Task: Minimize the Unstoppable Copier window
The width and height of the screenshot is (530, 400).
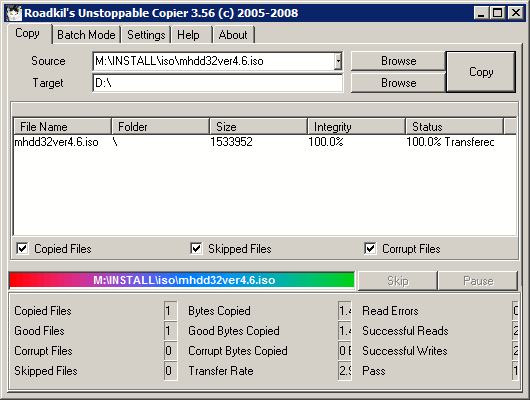Action: [481, 13]
